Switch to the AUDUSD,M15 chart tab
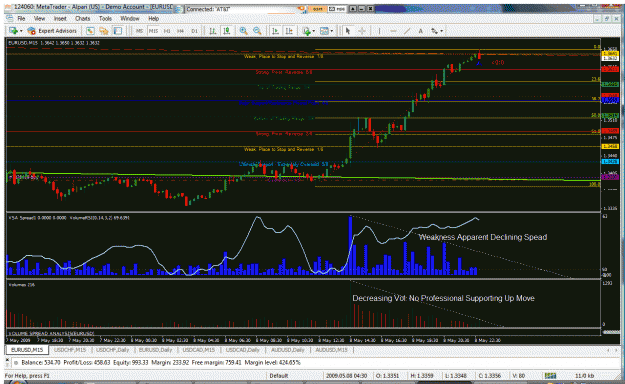 coord(331,350)
